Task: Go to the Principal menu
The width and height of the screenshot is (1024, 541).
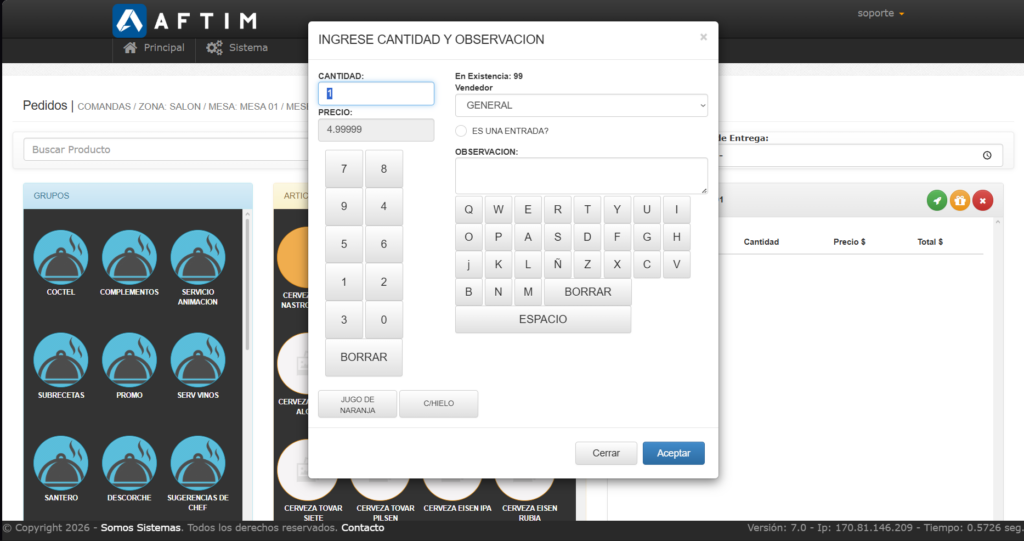Action: [154, 48]
